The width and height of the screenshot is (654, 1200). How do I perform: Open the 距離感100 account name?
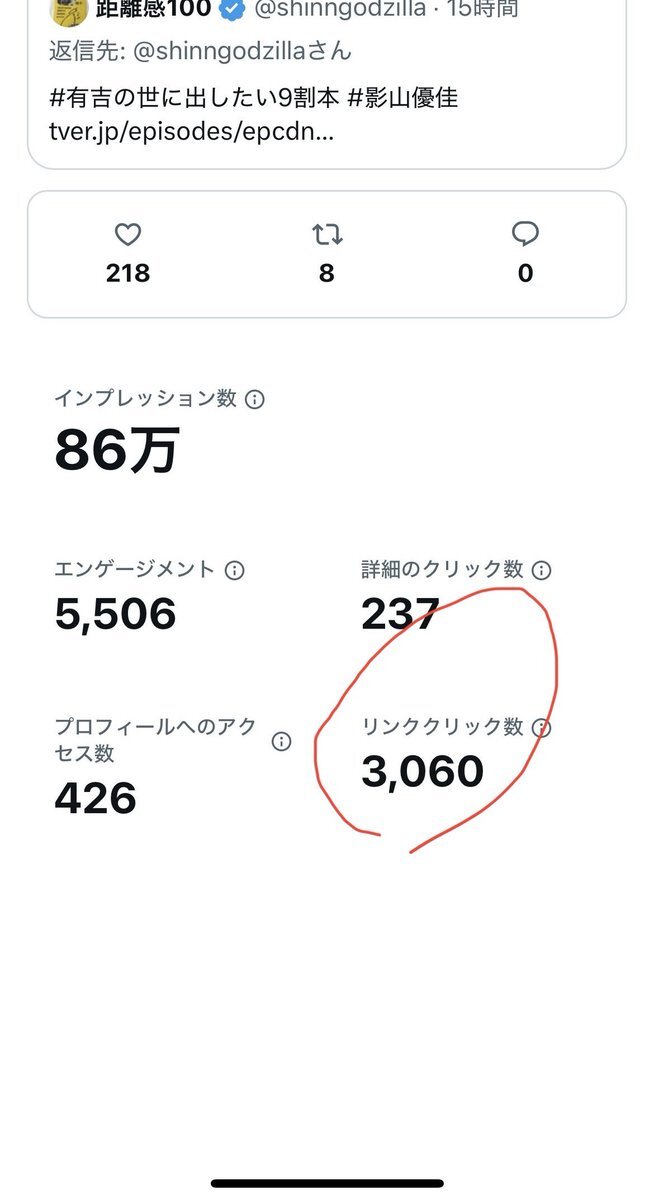(153, 10)
